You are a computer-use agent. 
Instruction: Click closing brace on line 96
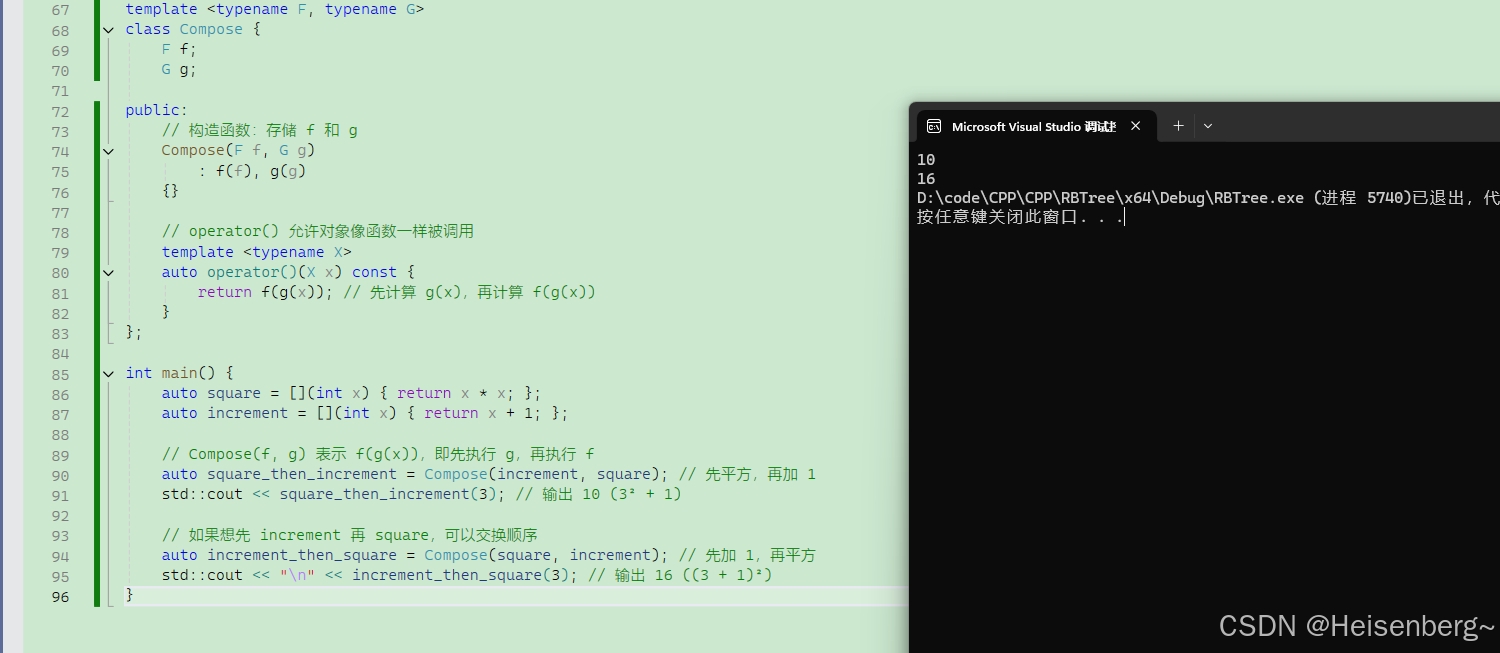tap(129, 595)
